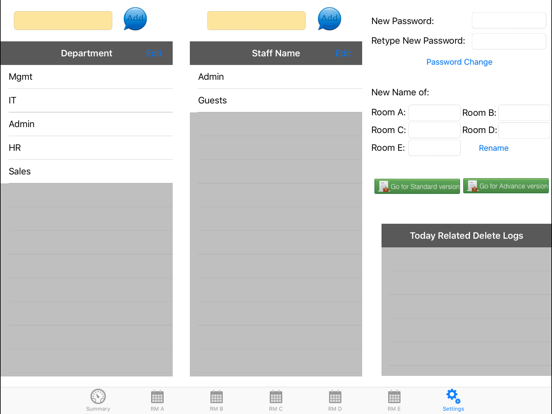Select Admin in the Staff Name list
Viewport: 552px width, 414px height.
[x=276, y=77]
